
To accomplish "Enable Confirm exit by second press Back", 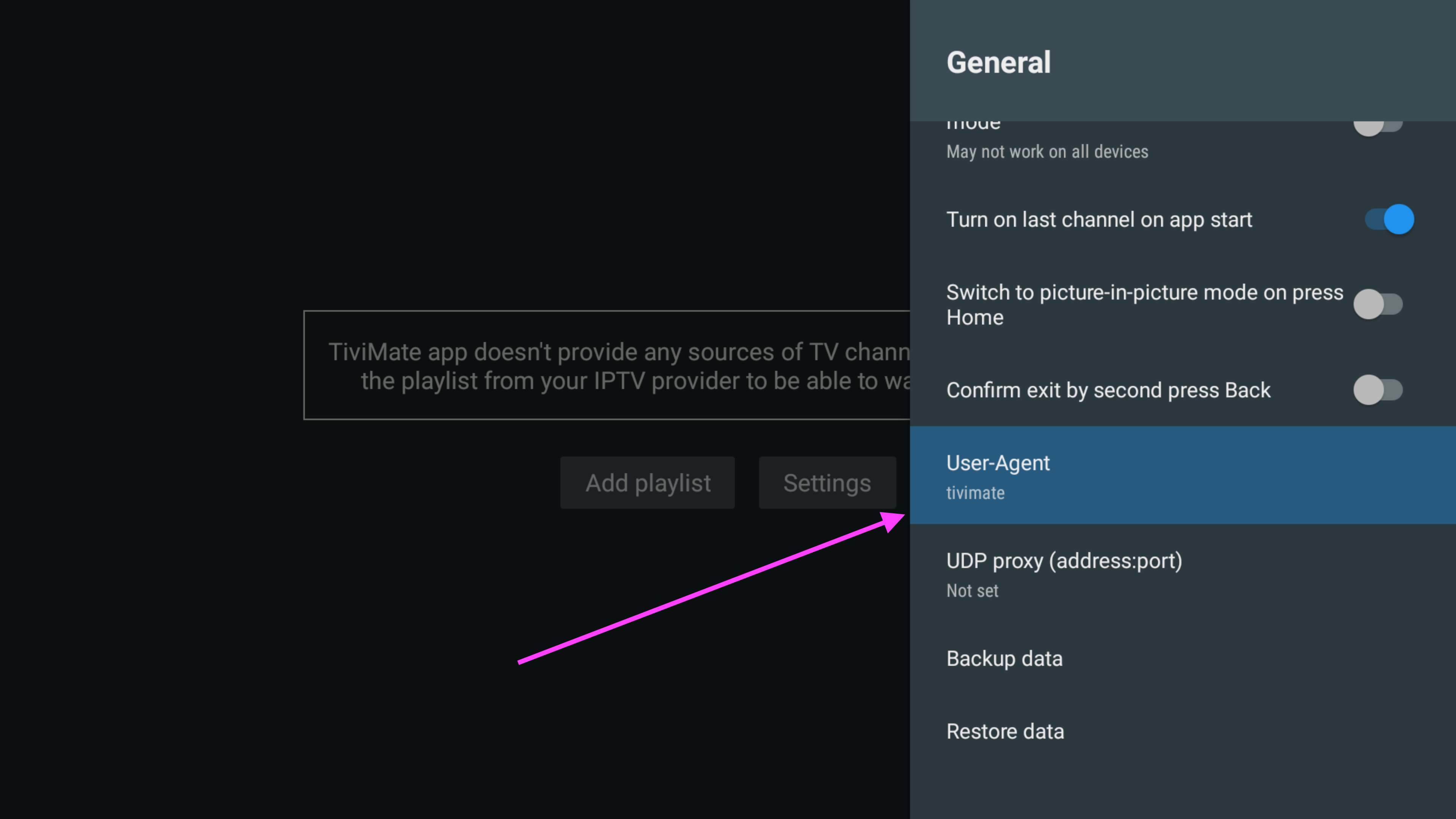I will pyautogui.click(x=1378, y=390).
